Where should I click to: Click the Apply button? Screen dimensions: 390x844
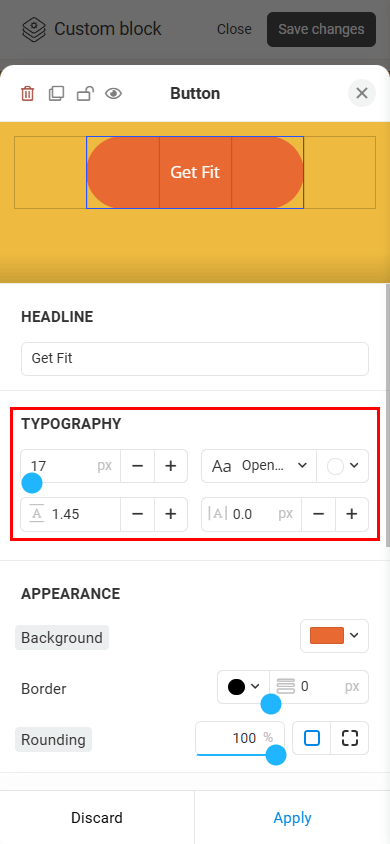click(x=292, y=818)
